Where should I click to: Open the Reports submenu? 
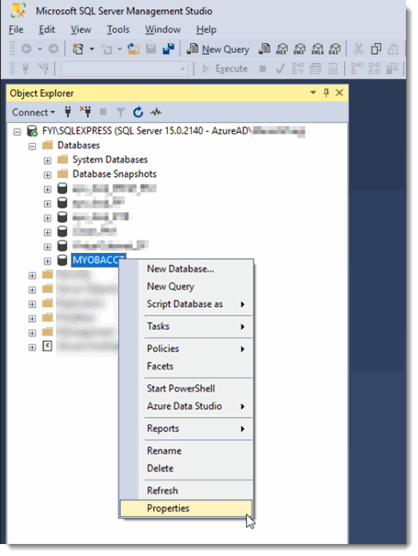186,428
